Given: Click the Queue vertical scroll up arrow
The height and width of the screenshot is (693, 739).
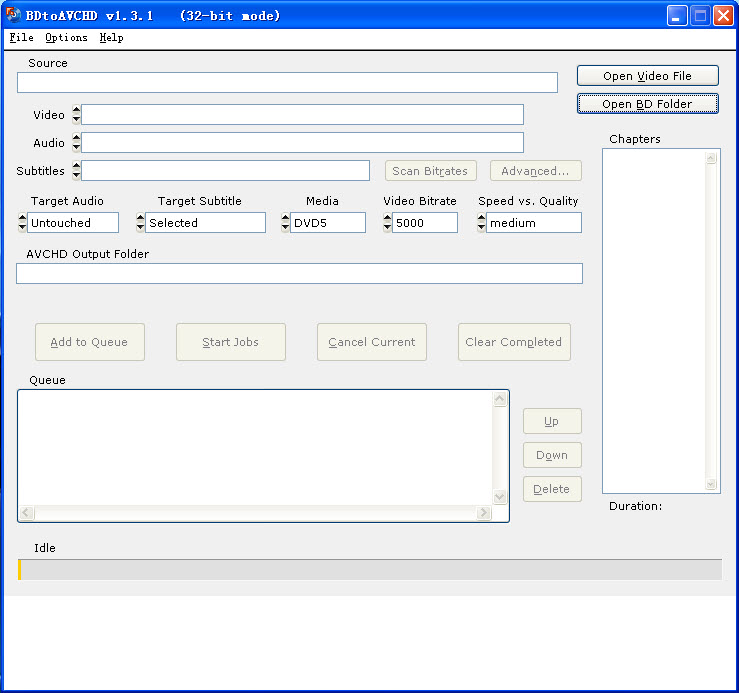Looking at the screenshot, I should point(500,399).
